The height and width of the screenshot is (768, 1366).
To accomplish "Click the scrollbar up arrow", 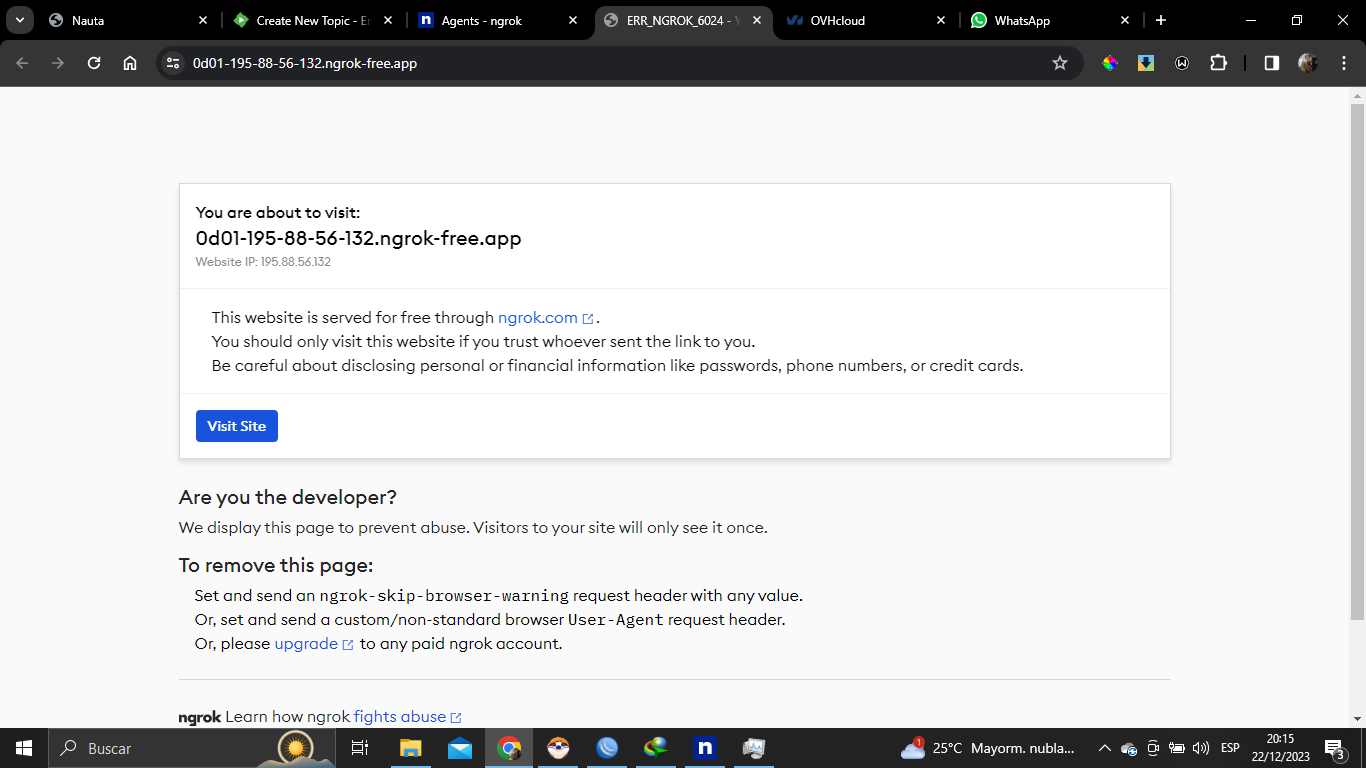I will 1358,96.
